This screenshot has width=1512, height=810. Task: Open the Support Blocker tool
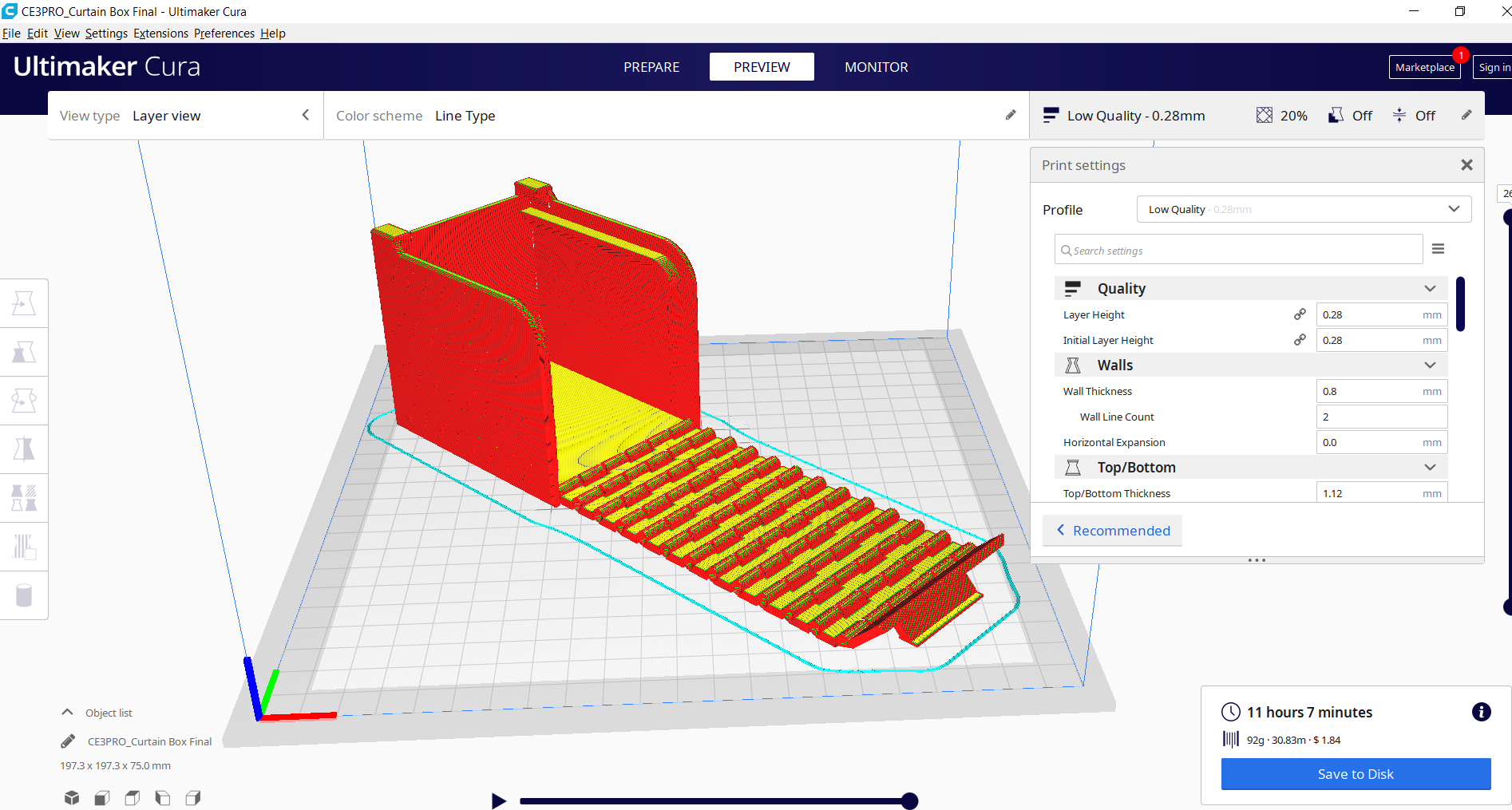pyautogui.click(x=24, y=547)
